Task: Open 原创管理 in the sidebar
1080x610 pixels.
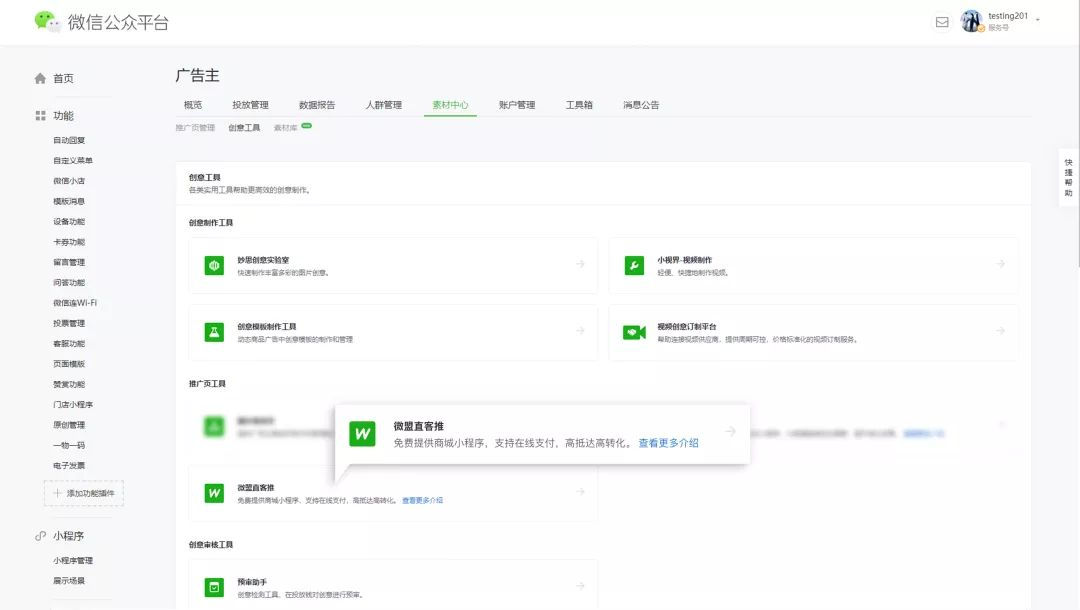Action: (x=69, y=425)
